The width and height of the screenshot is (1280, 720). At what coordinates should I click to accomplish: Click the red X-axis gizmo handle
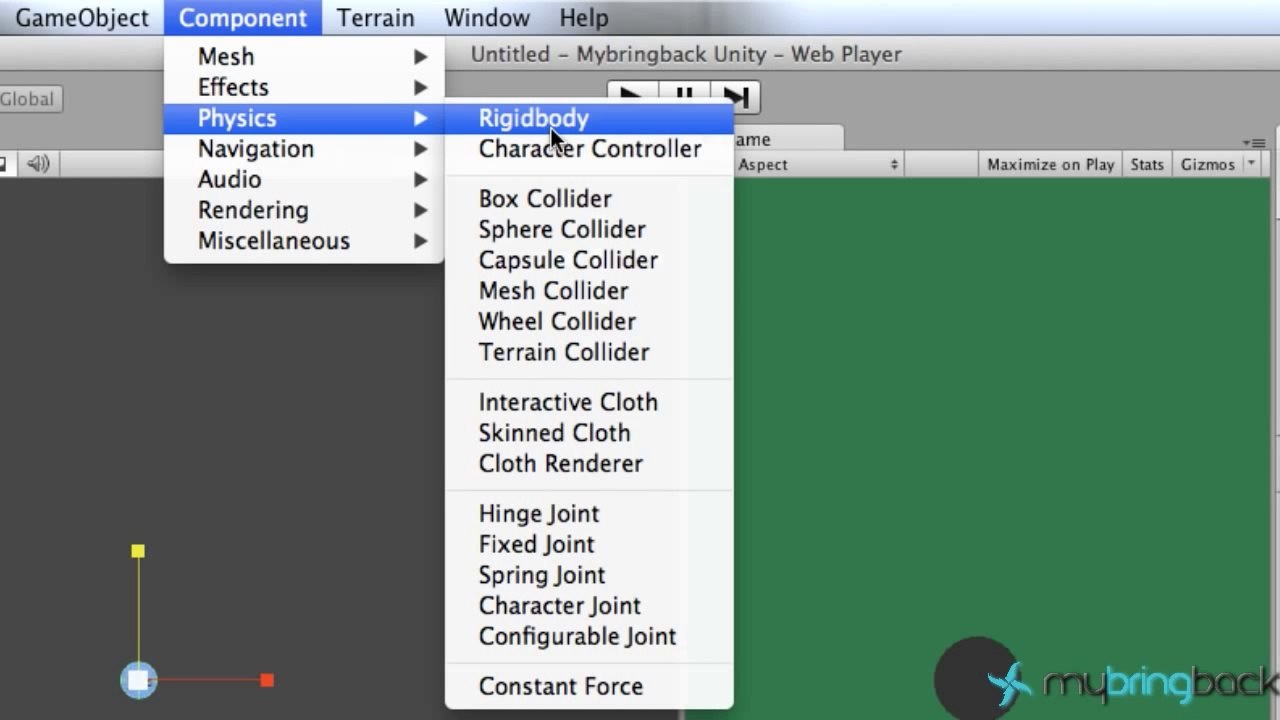coord(267,680)
